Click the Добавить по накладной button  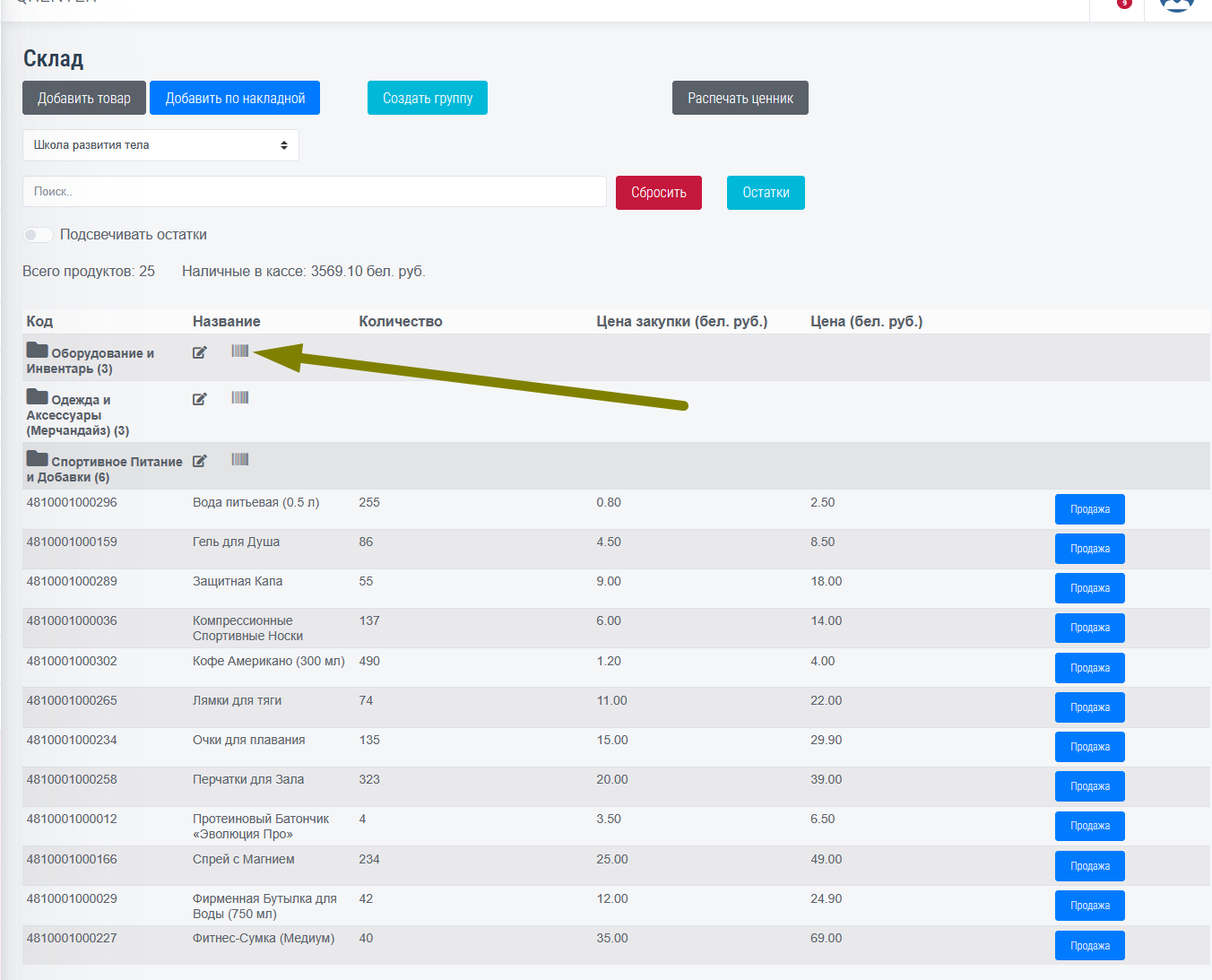click(x=235, y=99)
